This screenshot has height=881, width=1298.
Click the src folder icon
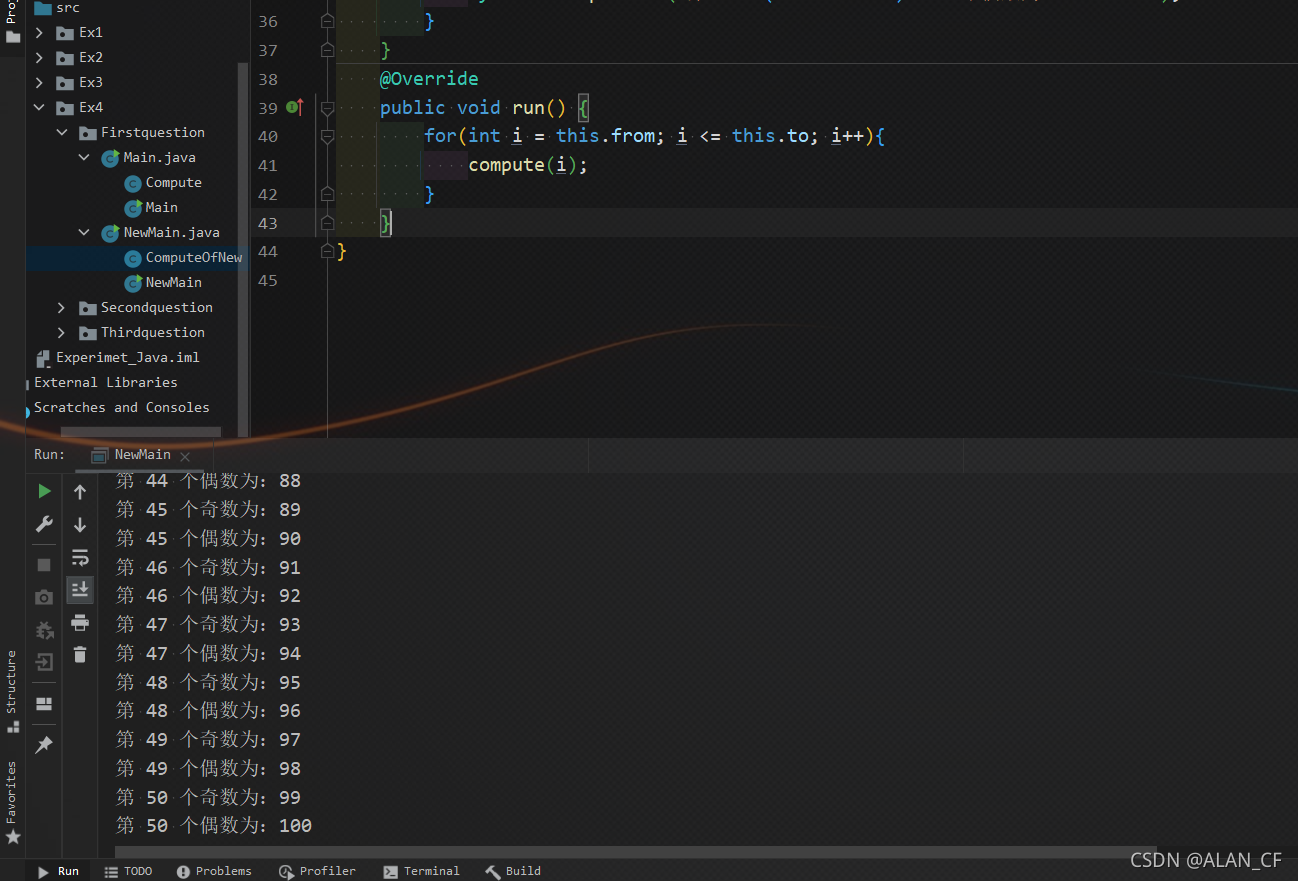42,8
